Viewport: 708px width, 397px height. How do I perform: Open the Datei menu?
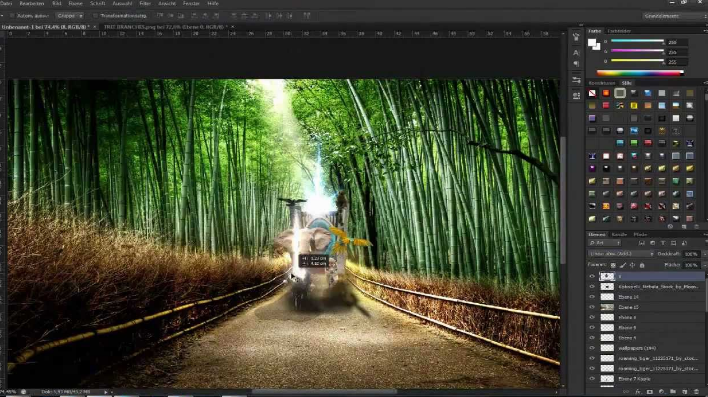[6, 3]
